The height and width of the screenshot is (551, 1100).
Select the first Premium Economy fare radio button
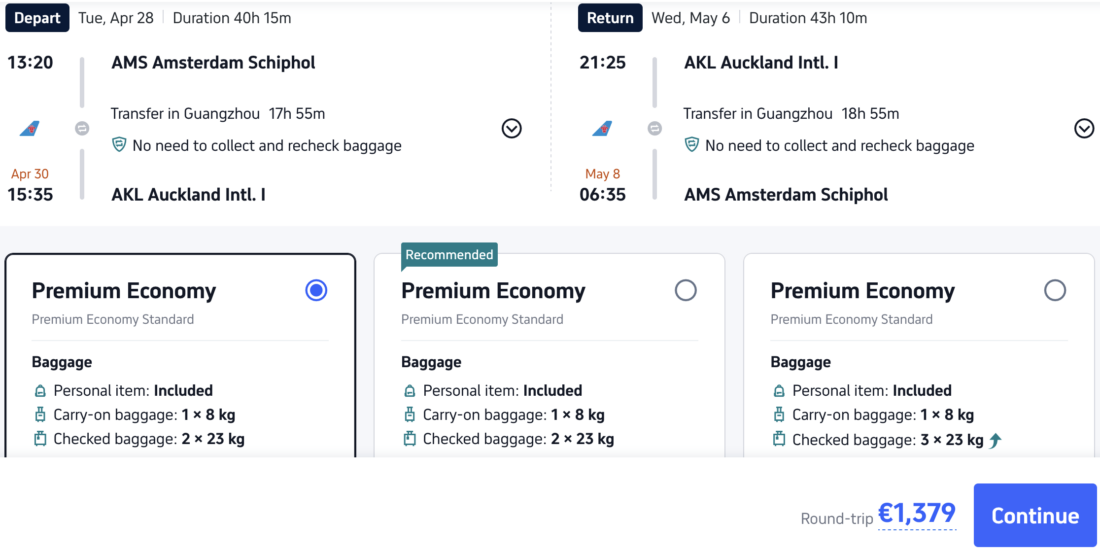(316, 290)
